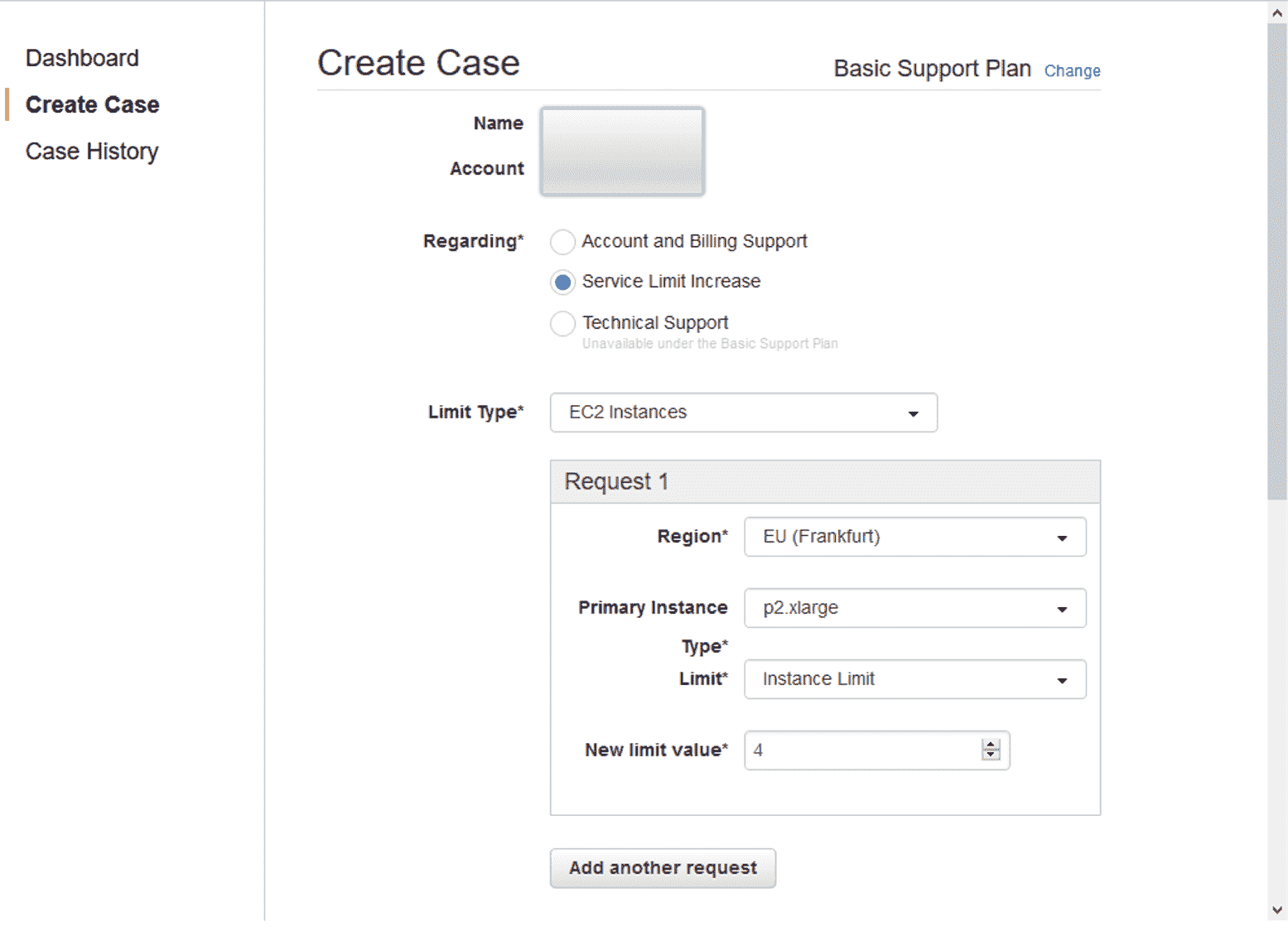The width and height of the screenshot is (1288, 931).
Task: Click the Add another request button
Action: pyautogui.click(x=663, y=868)
